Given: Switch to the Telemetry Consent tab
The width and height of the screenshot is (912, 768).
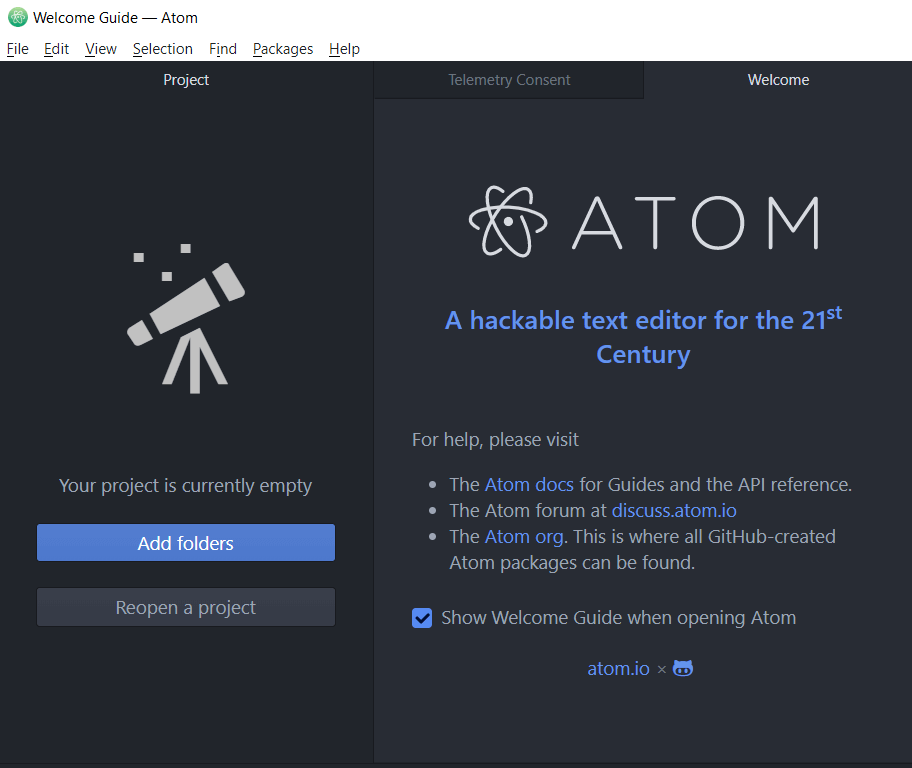Looking at the screenshot, I should coord(509,80).
